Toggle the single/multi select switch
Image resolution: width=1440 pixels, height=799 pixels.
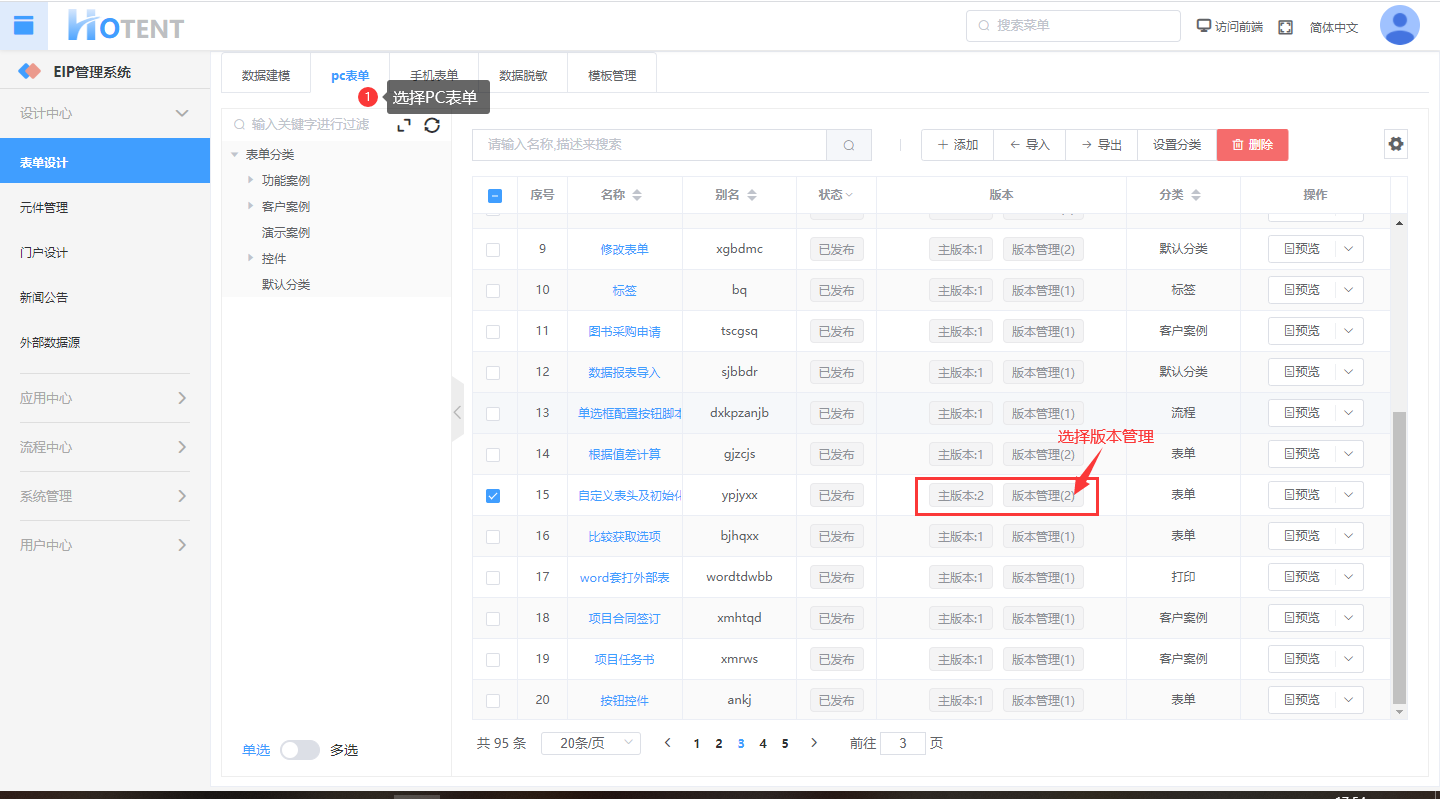coord(299,750)
